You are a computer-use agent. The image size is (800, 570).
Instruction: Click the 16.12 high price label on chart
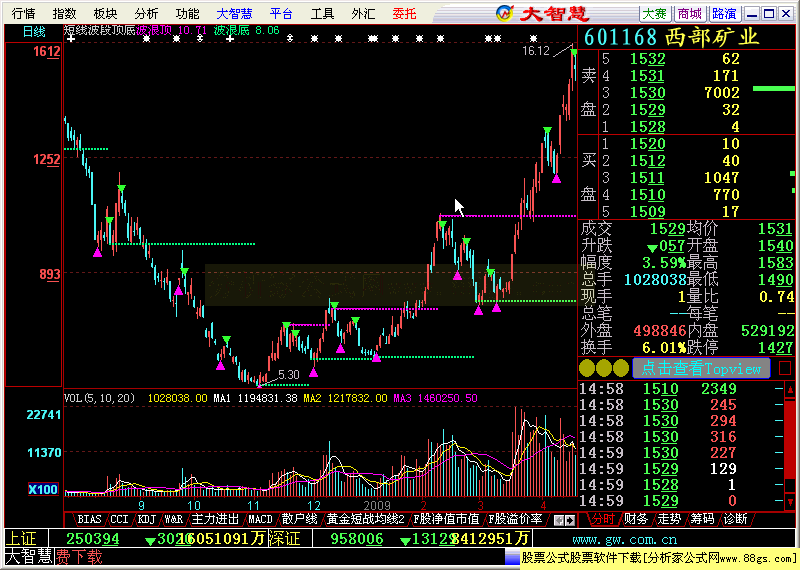point(536,51)
